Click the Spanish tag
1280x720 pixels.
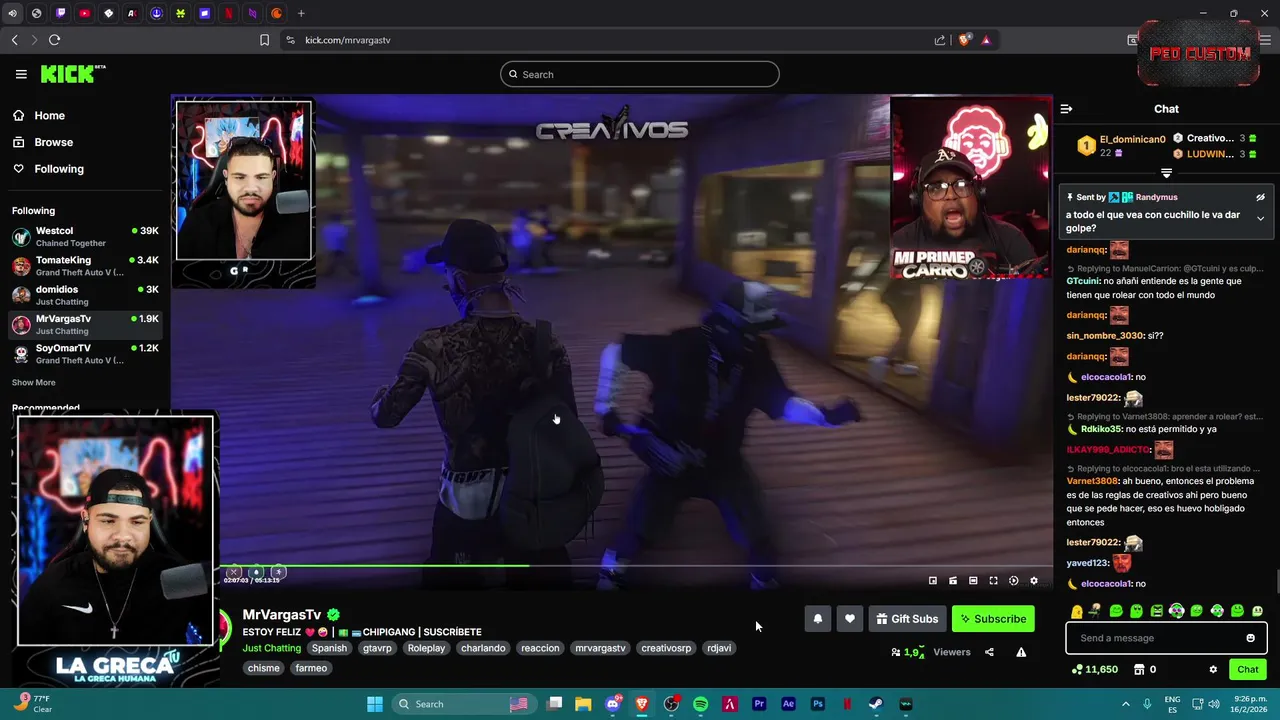point(329,648)
